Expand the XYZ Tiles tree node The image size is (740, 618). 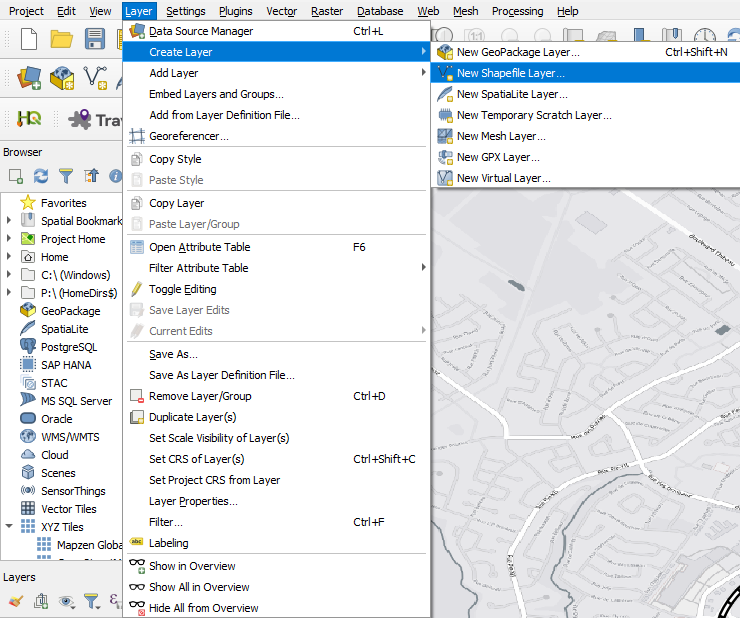pyautogui.click(x=9, y=527)
